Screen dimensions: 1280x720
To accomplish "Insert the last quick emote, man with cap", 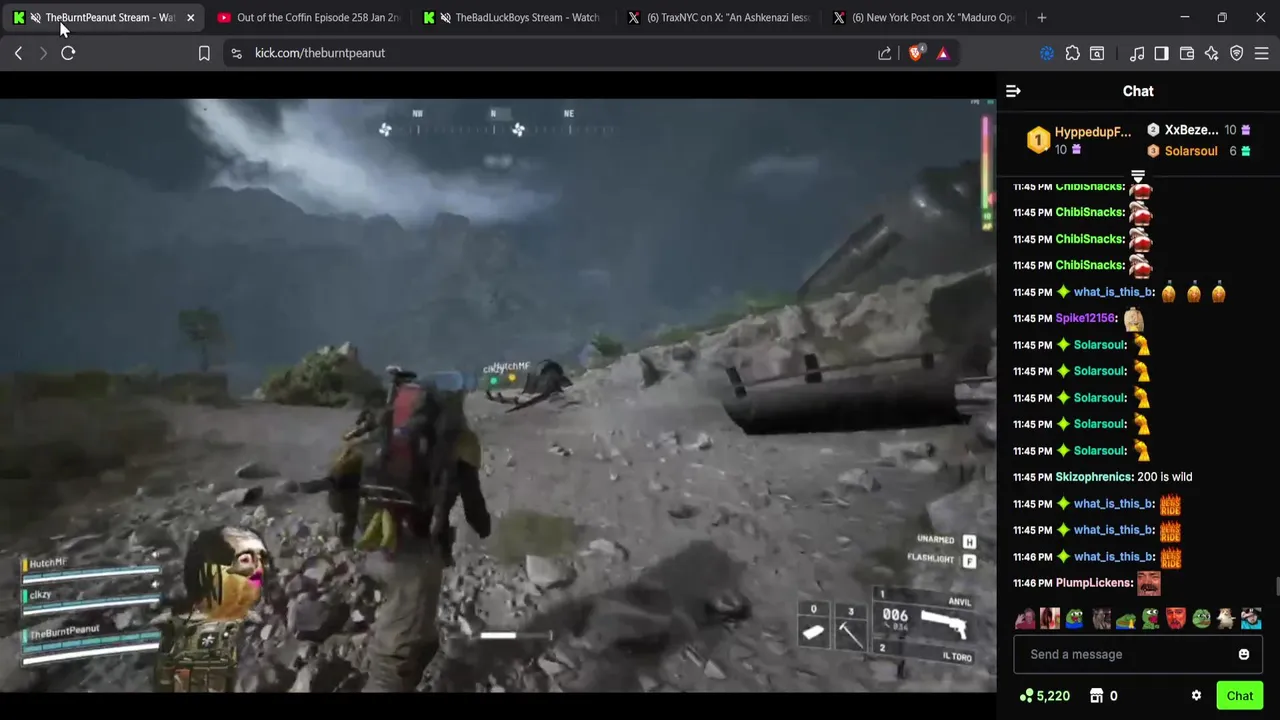I will (1251, 619).
